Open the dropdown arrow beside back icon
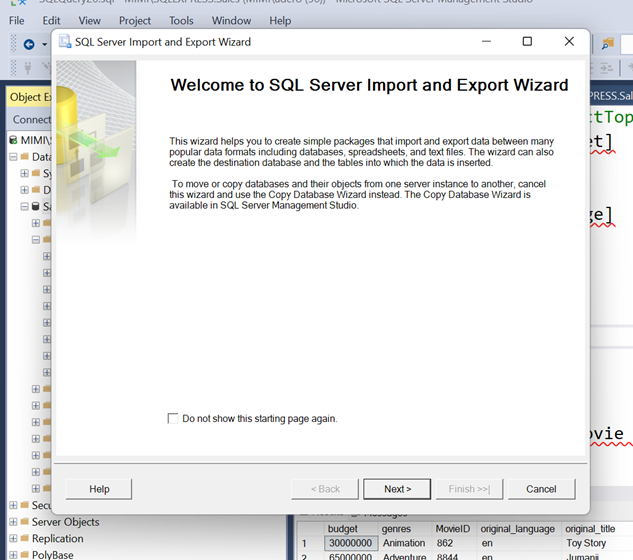Viewport: 633px width, 560px height. [x=44, y=44]
